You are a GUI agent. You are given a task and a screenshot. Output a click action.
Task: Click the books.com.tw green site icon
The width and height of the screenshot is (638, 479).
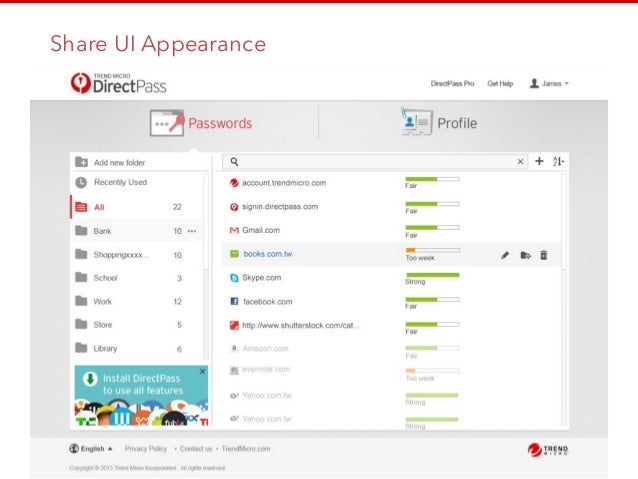(234, 254)
